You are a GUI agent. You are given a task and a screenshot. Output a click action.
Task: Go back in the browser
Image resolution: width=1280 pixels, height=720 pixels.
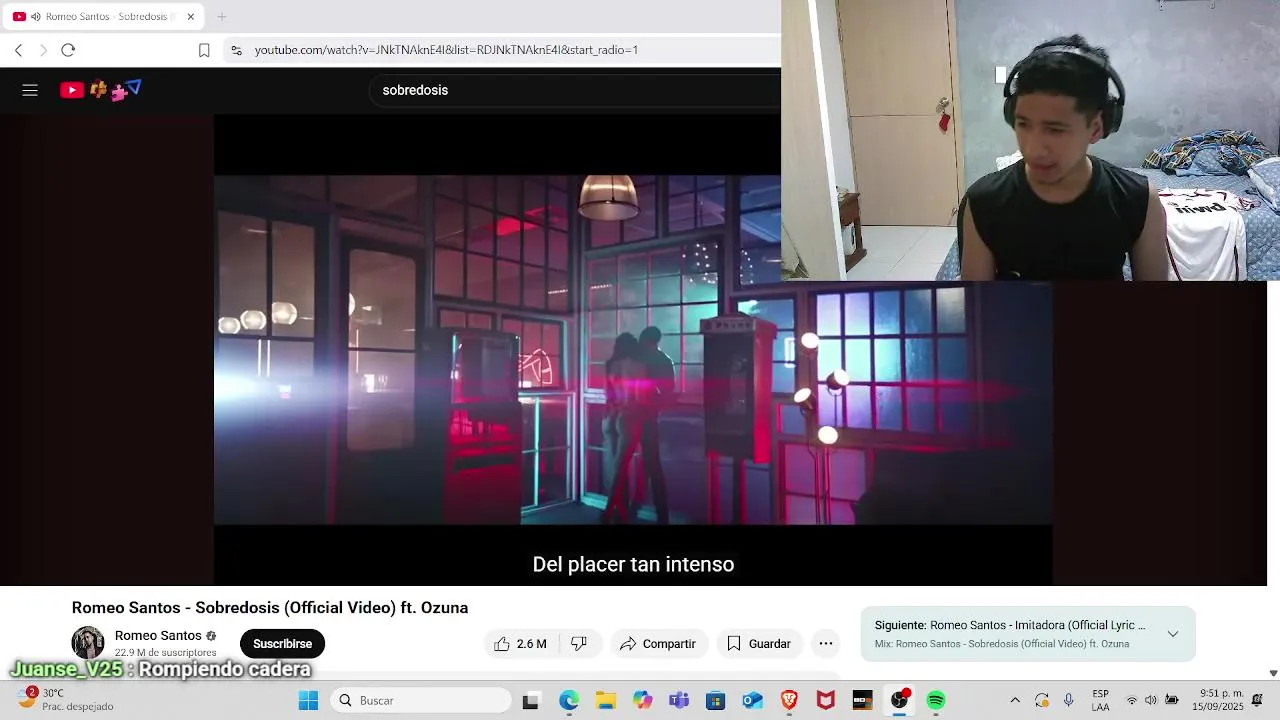(x=18, y=50)
